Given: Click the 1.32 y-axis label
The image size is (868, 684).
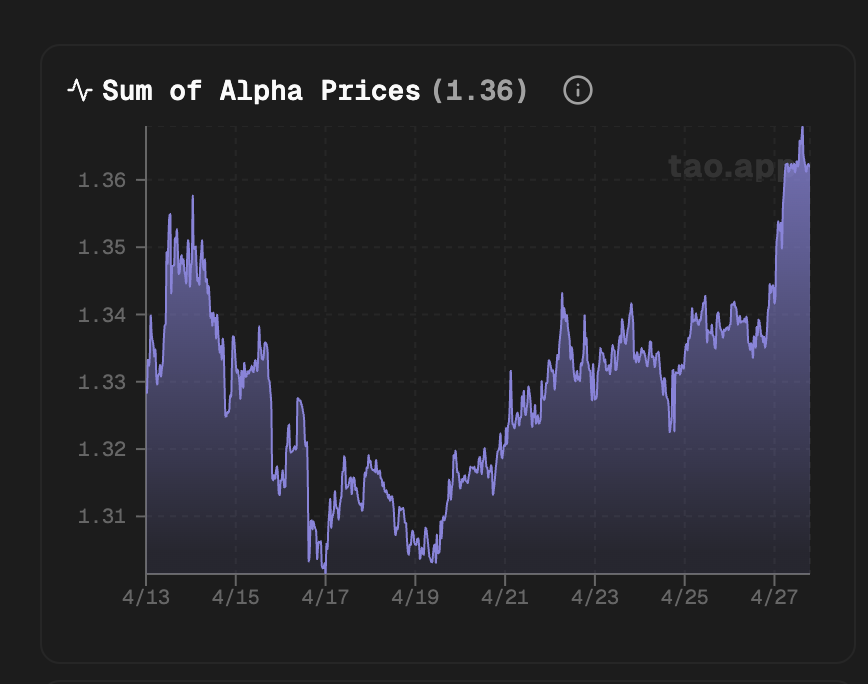Looking at the screenshot, I should (100, 449).
